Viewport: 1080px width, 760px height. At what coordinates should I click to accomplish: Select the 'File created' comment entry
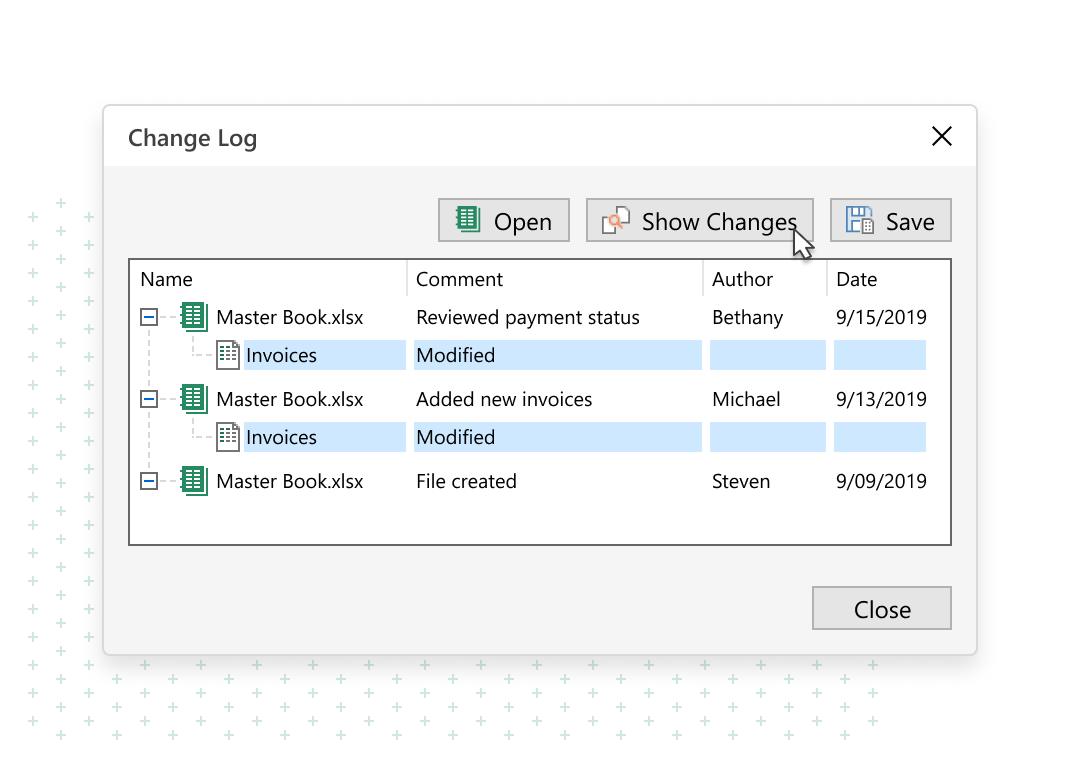pyautogui.click(x=466, y=482)
